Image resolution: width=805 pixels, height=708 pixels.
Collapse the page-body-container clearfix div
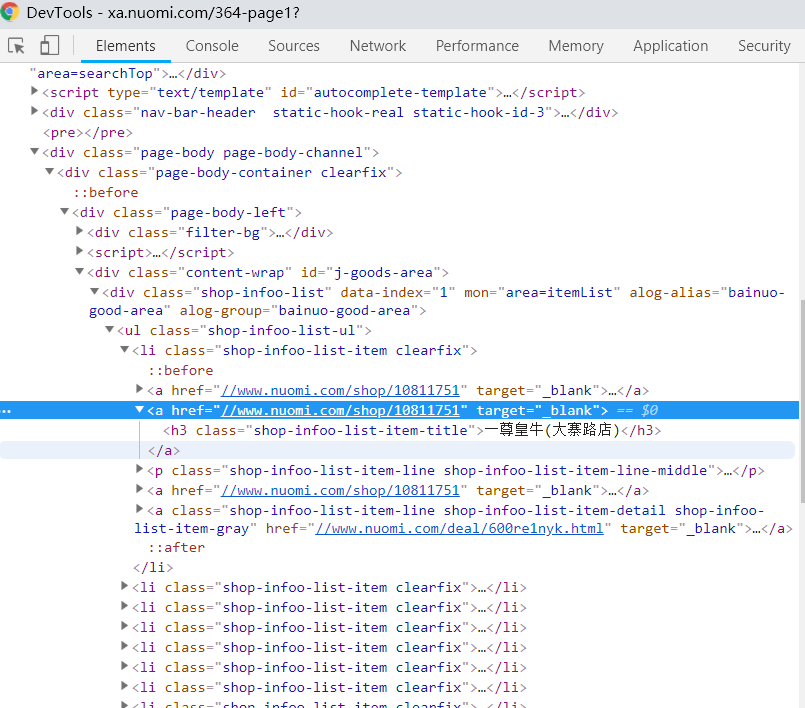point(49,171)
